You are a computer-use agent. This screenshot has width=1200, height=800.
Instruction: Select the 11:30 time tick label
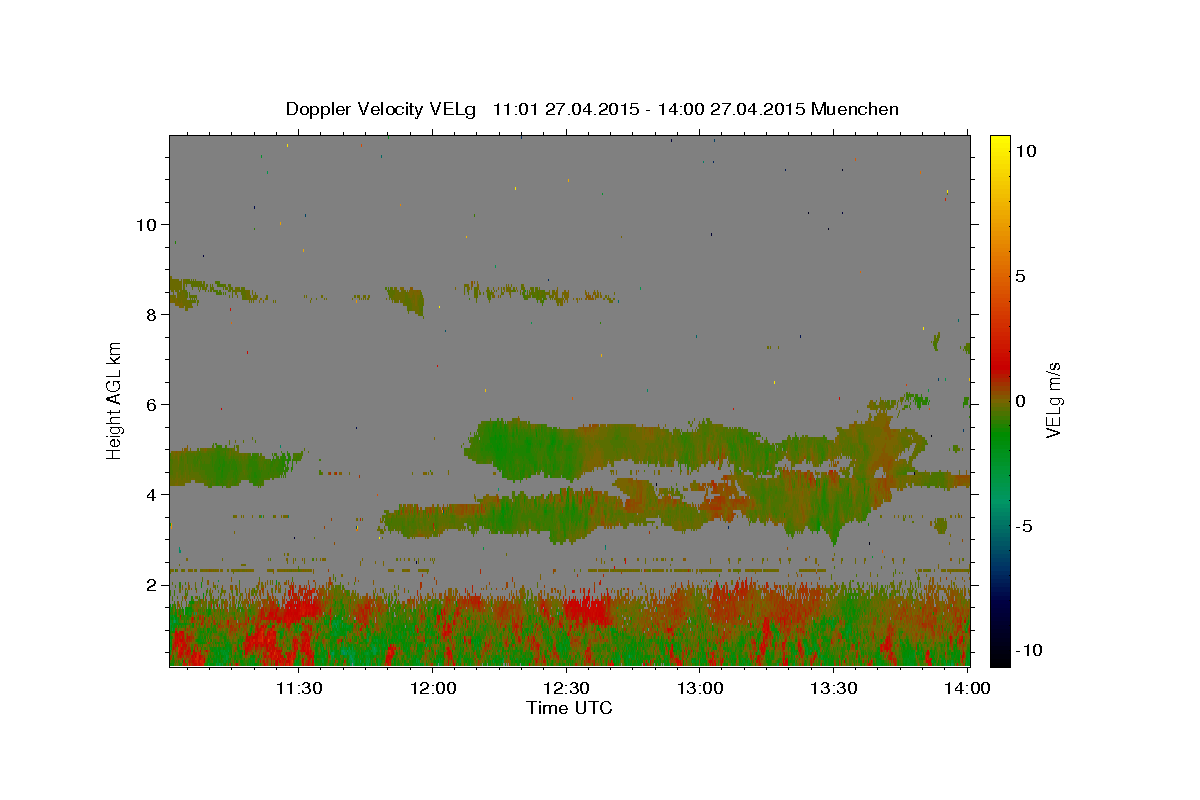(x=298, y=688)
